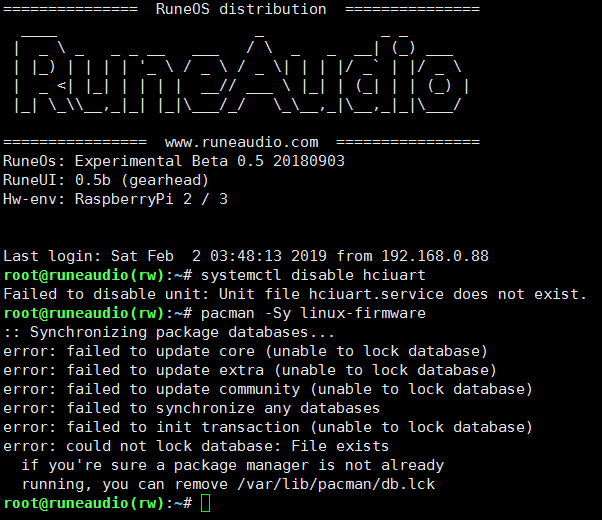The height and width of the screenshot is (520, 602).
Task: Click the green root@runeaudio(rw) prompt on the last line
Action: tap(84, 503)
